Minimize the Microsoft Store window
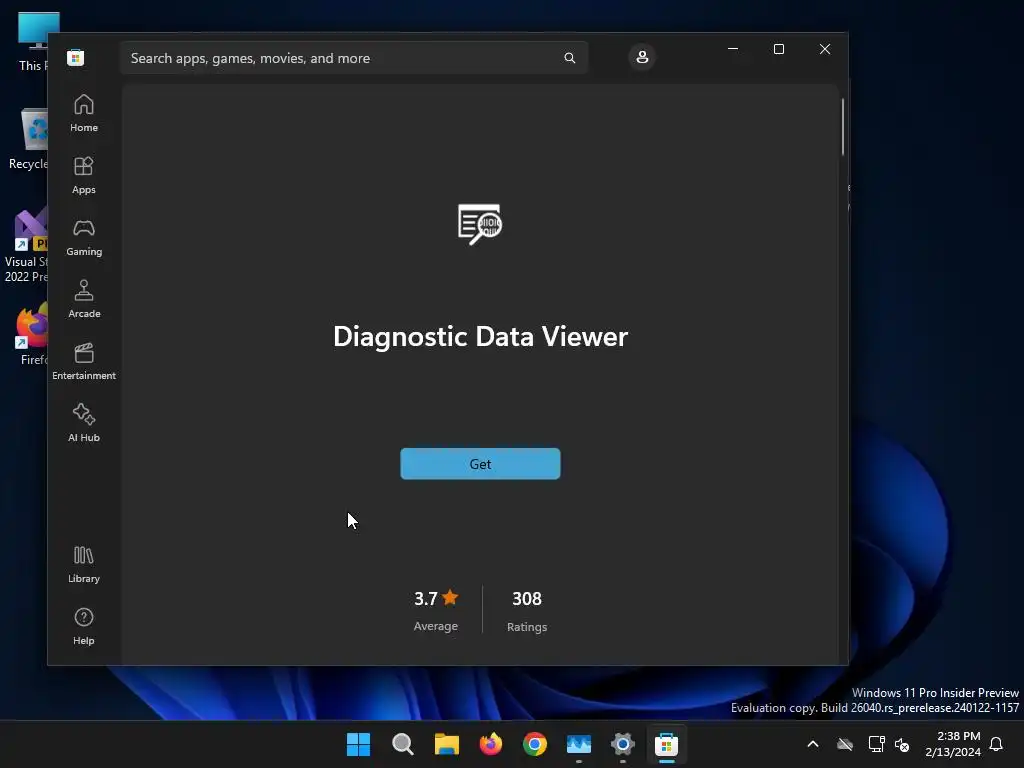The height and width of the screenshot is (768, 1024). [733, 49]
